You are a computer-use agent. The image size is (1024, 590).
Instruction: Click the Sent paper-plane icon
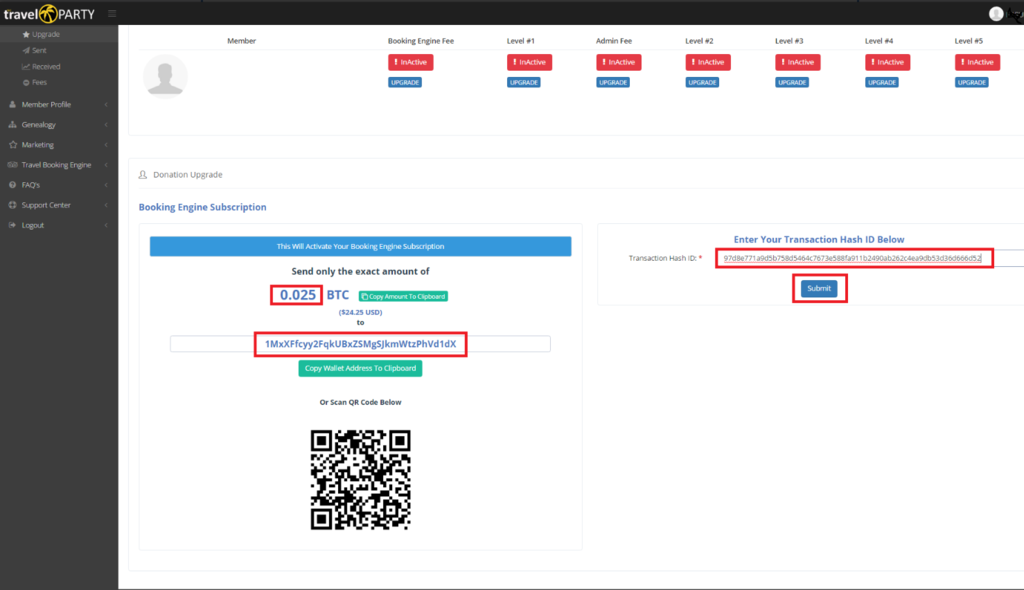point(26,50)
